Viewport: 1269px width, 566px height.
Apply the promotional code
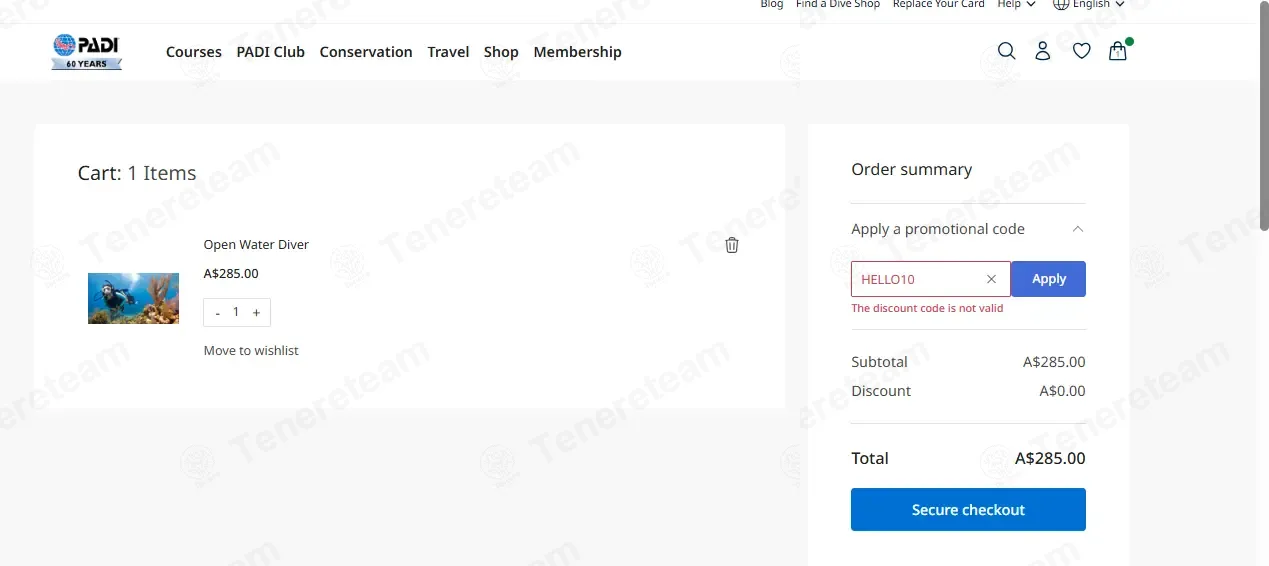1048,279
